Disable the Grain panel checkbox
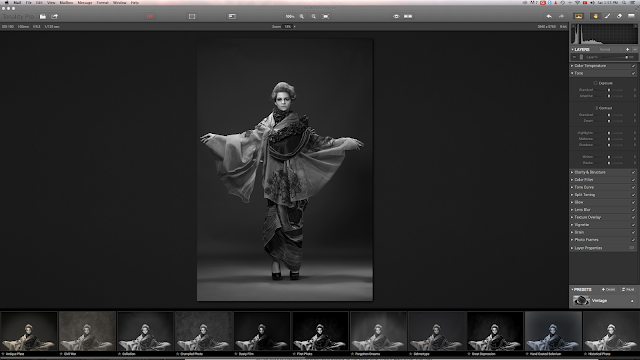The width and height of the screenshot is (640, 360). tap(633, 232)
